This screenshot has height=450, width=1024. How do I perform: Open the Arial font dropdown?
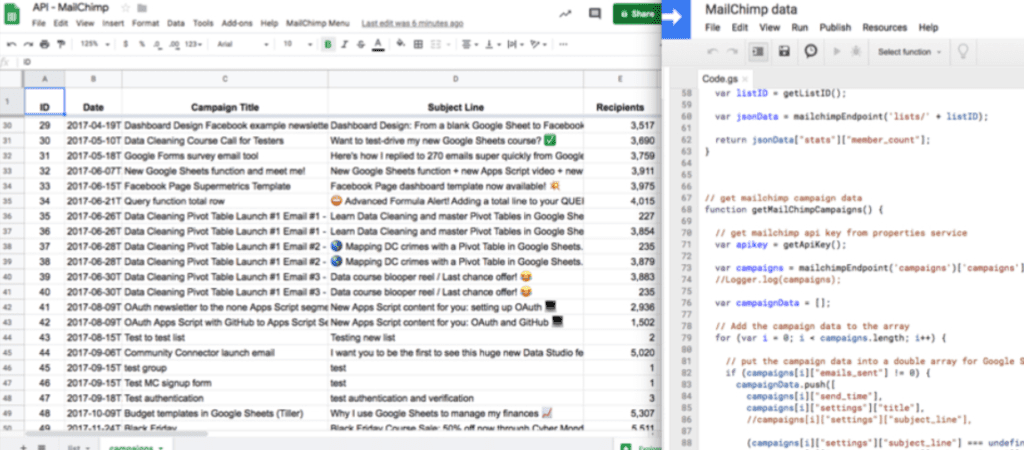242,44
